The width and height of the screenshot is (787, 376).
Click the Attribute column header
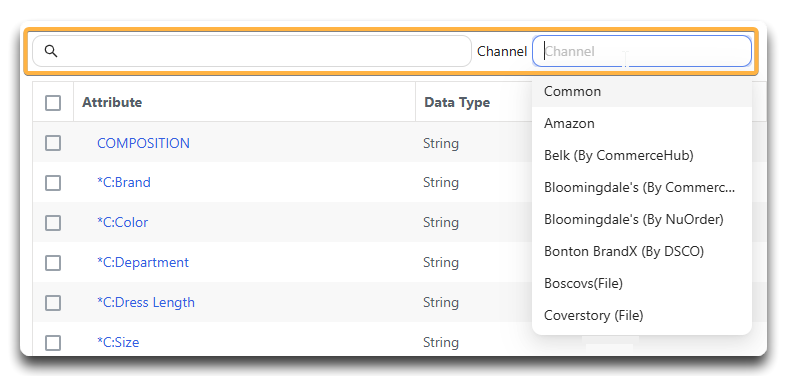[112, 102]
